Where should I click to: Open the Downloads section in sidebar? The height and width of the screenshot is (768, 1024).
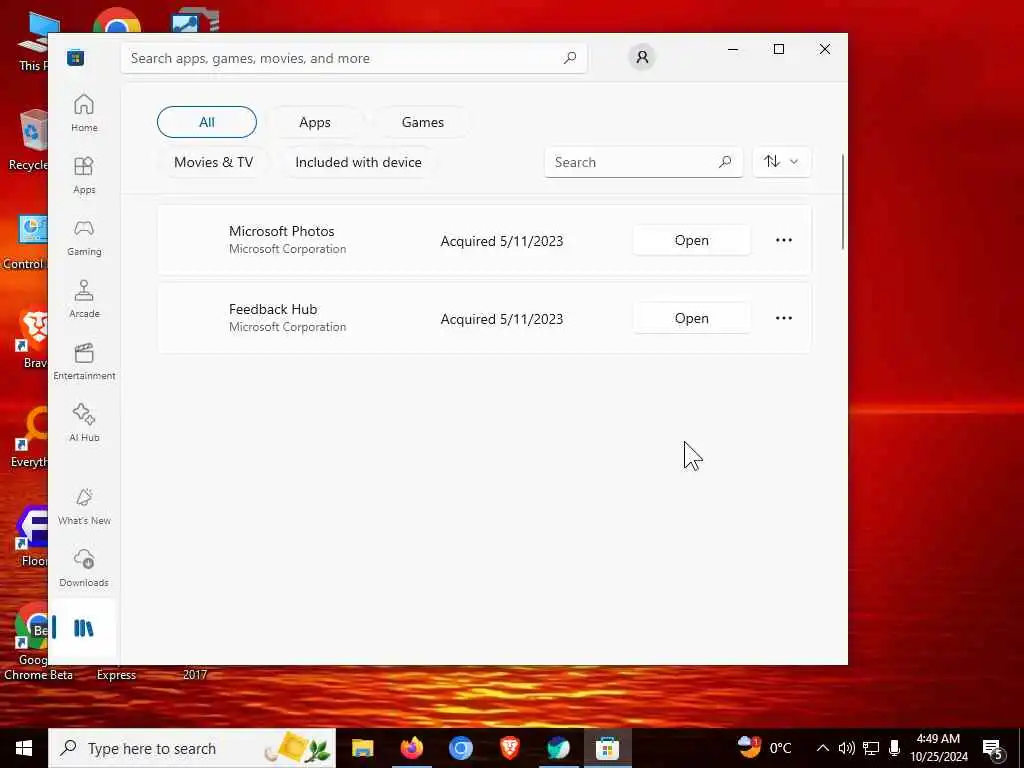[x=84, y=568]
